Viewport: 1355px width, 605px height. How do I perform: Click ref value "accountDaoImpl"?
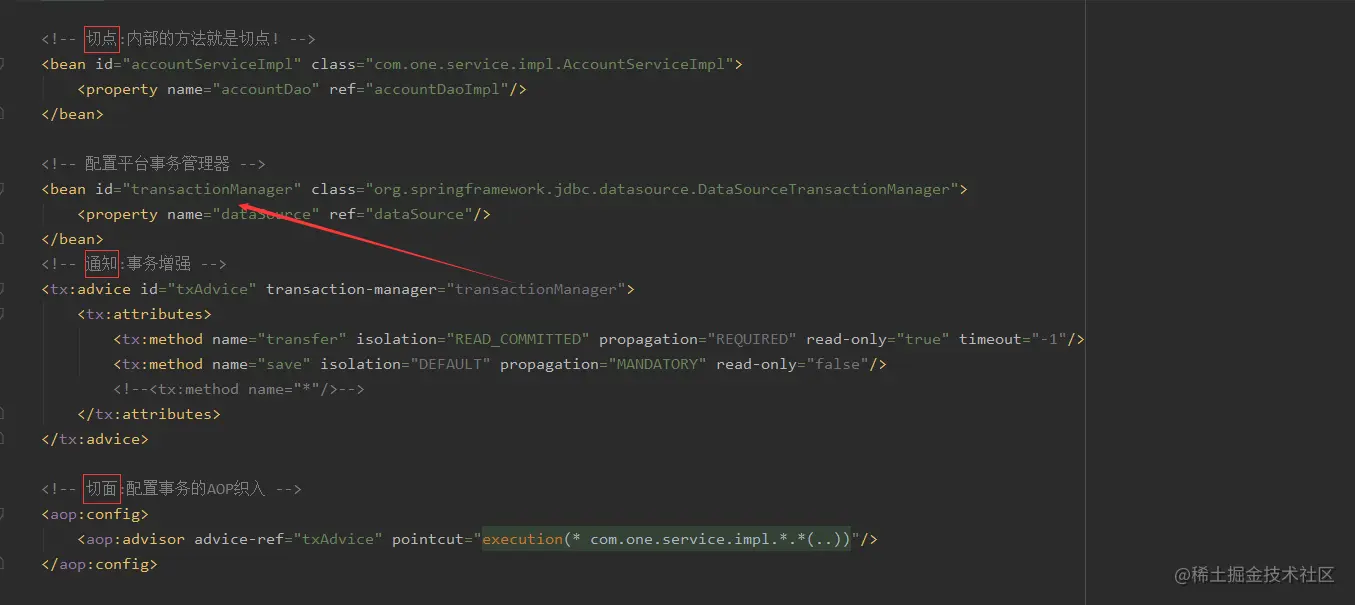tap(438, 89)
